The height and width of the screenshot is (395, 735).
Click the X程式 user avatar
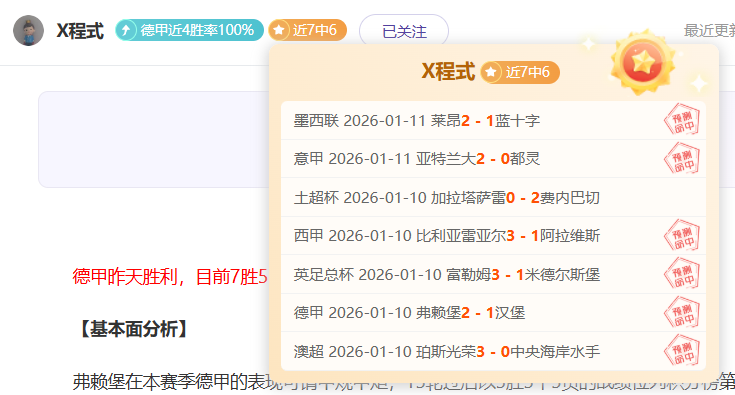pyautogui.click(x=28, y=30)
